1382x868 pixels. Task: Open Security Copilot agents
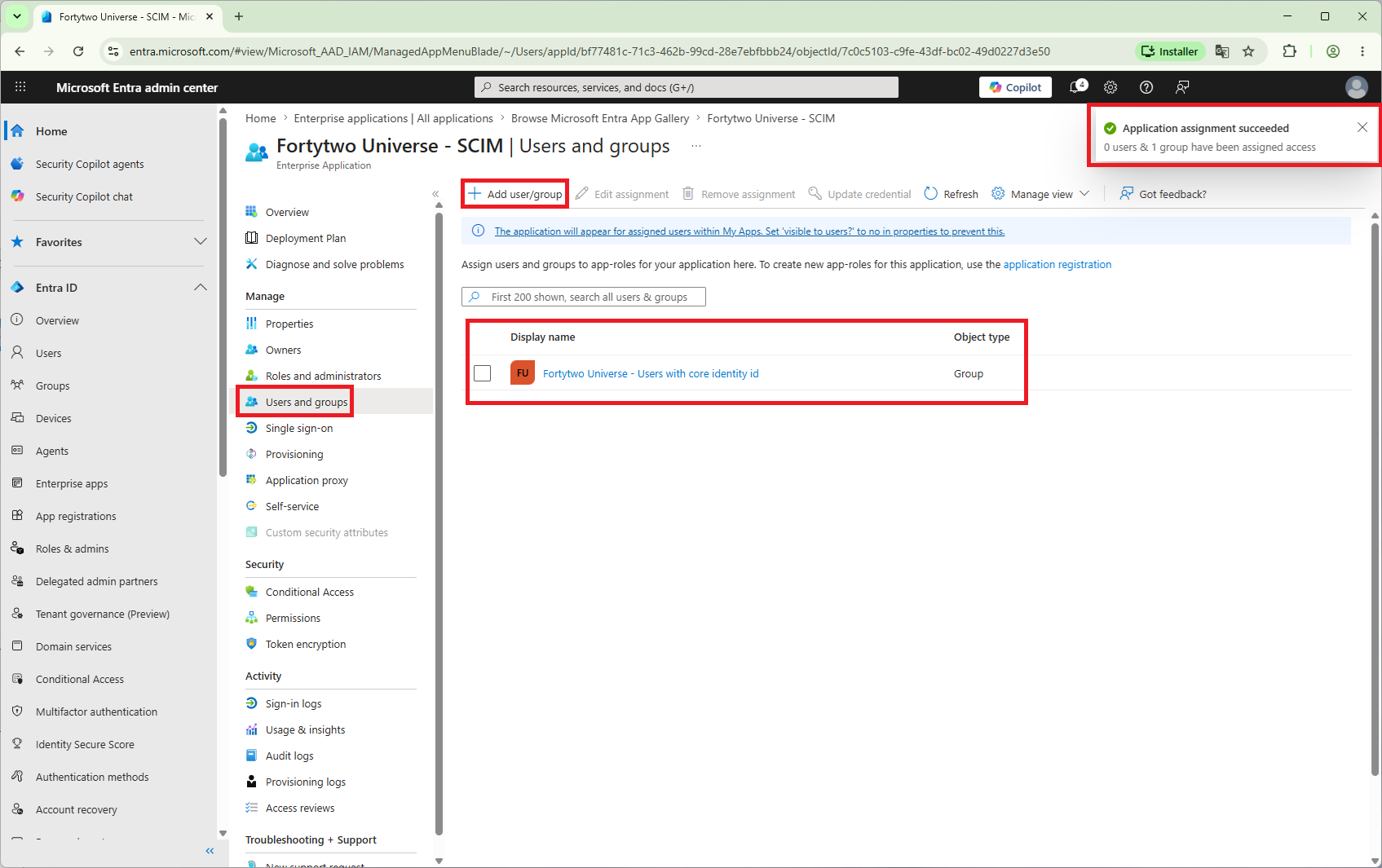(90, 165)
